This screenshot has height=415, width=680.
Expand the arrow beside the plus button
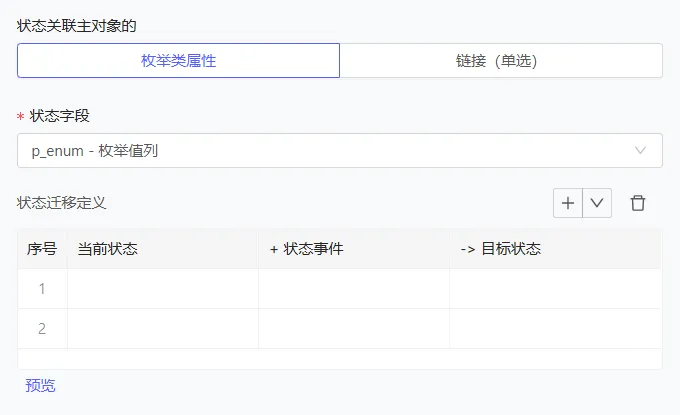597,203
